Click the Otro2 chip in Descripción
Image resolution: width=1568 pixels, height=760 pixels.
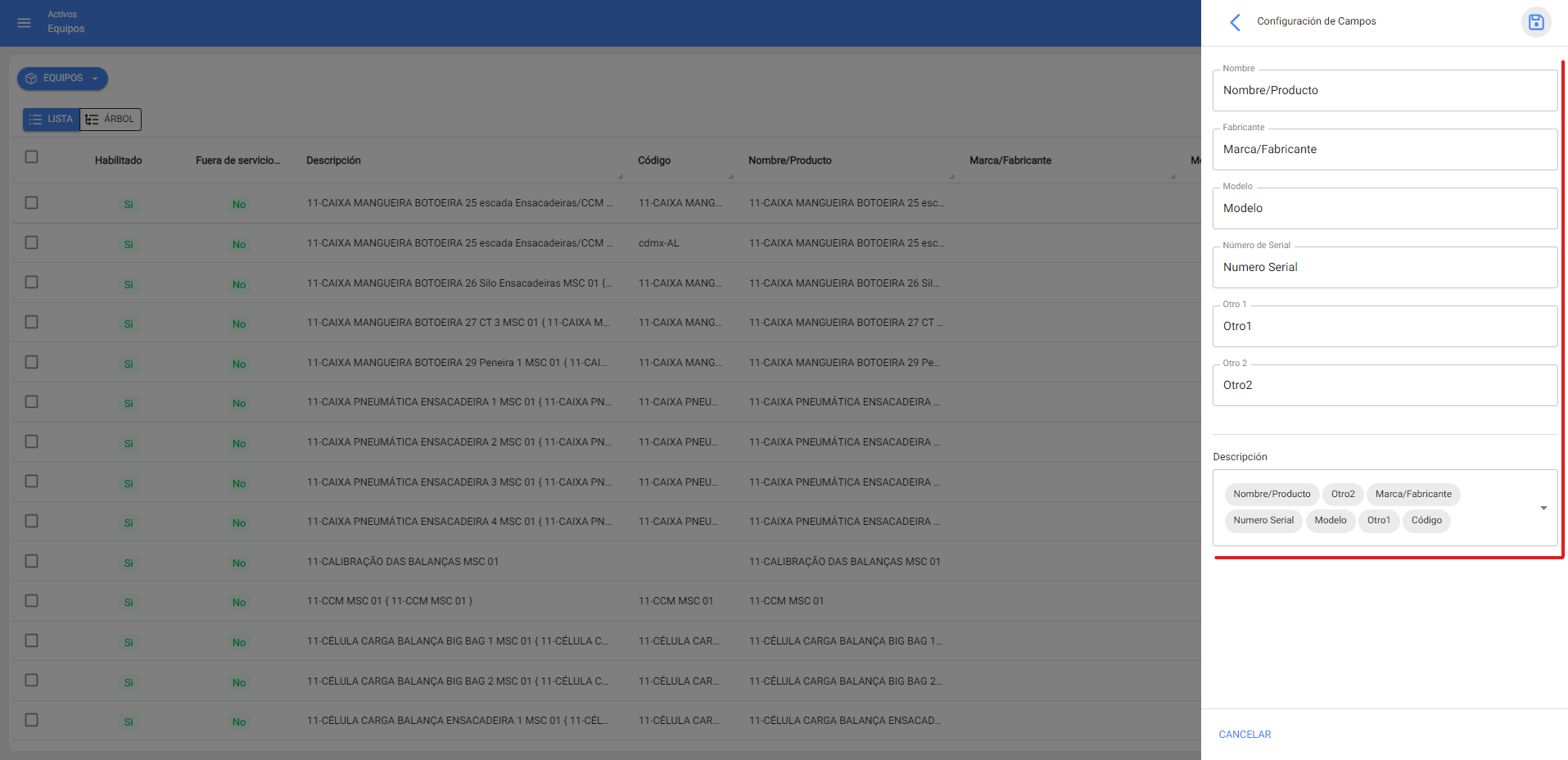(1342, 494)
